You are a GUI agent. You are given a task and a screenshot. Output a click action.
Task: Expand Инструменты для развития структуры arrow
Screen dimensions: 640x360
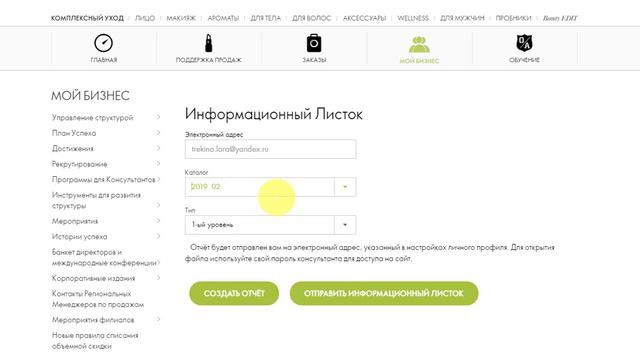click(x=158, y=205)
